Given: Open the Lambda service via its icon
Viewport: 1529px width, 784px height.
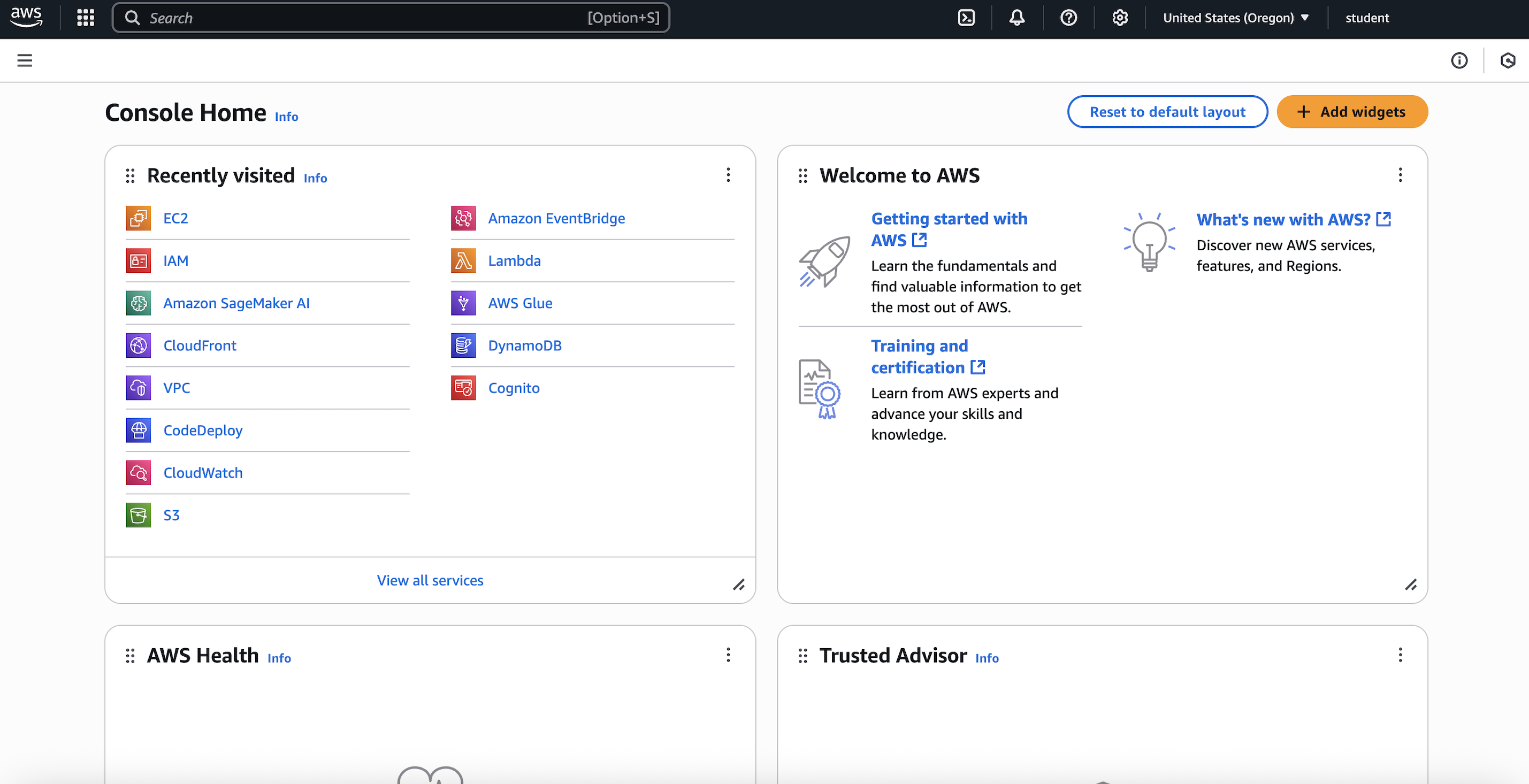Looking at the screenshot, I should coord(463,260).
